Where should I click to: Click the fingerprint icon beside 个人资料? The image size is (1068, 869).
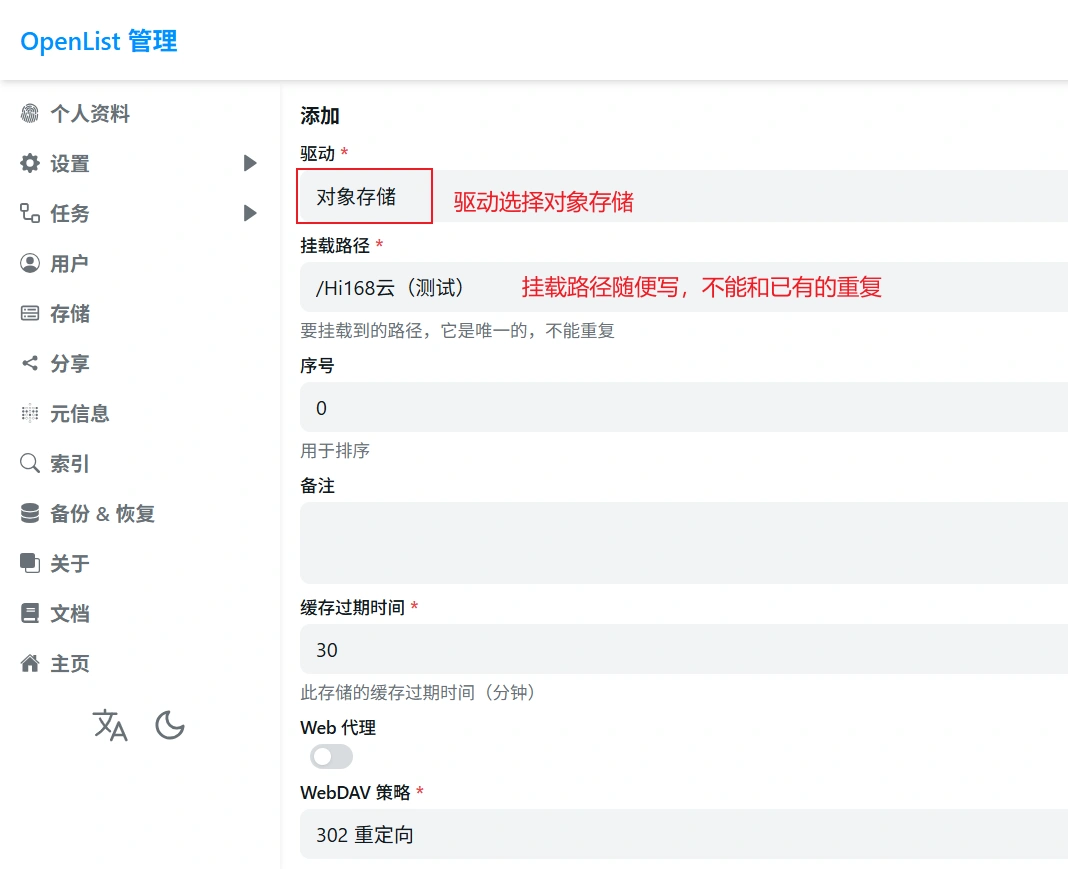pos(30,114)
